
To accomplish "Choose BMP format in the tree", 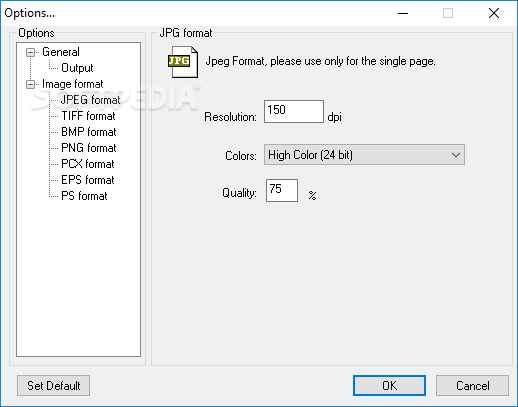I will point(89,132).
